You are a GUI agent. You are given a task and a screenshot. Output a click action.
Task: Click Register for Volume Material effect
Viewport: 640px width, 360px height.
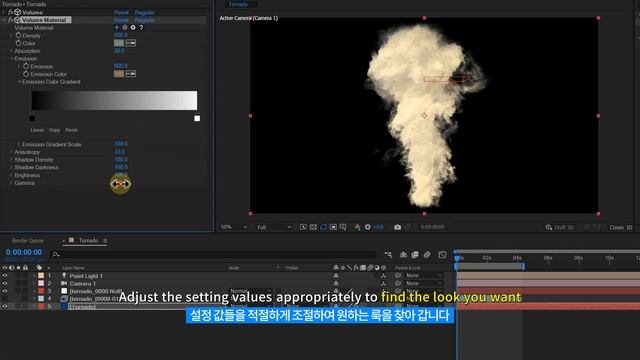(x=144, y=20)
